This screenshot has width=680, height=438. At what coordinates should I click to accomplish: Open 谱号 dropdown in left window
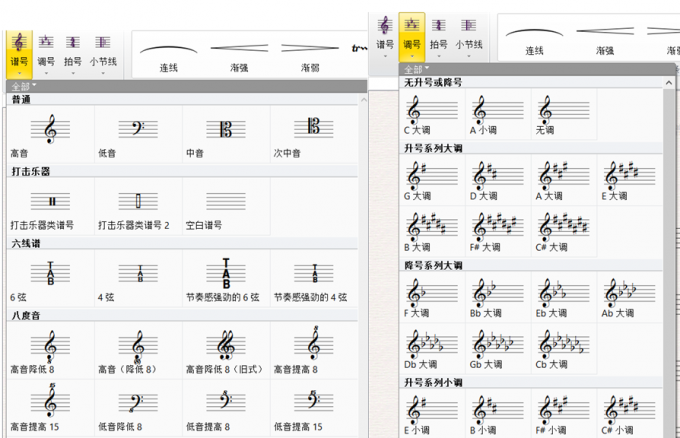(19, 54)
